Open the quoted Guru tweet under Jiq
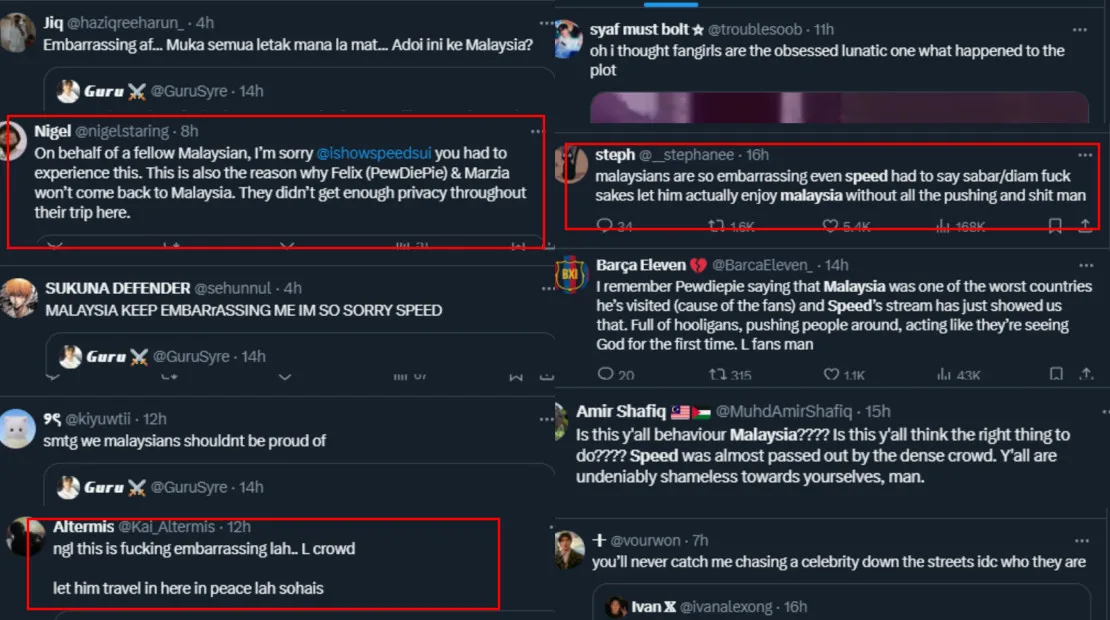 click(300, 92)
